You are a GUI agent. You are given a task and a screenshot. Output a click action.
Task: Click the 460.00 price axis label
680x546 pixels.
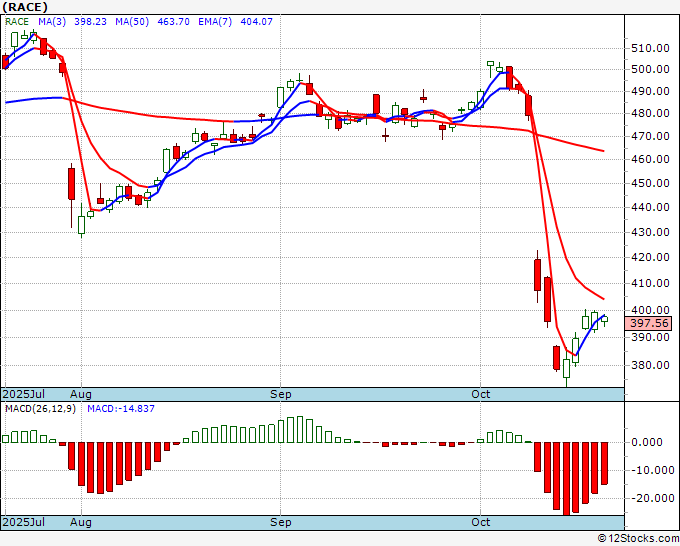[x=650, y=160]
